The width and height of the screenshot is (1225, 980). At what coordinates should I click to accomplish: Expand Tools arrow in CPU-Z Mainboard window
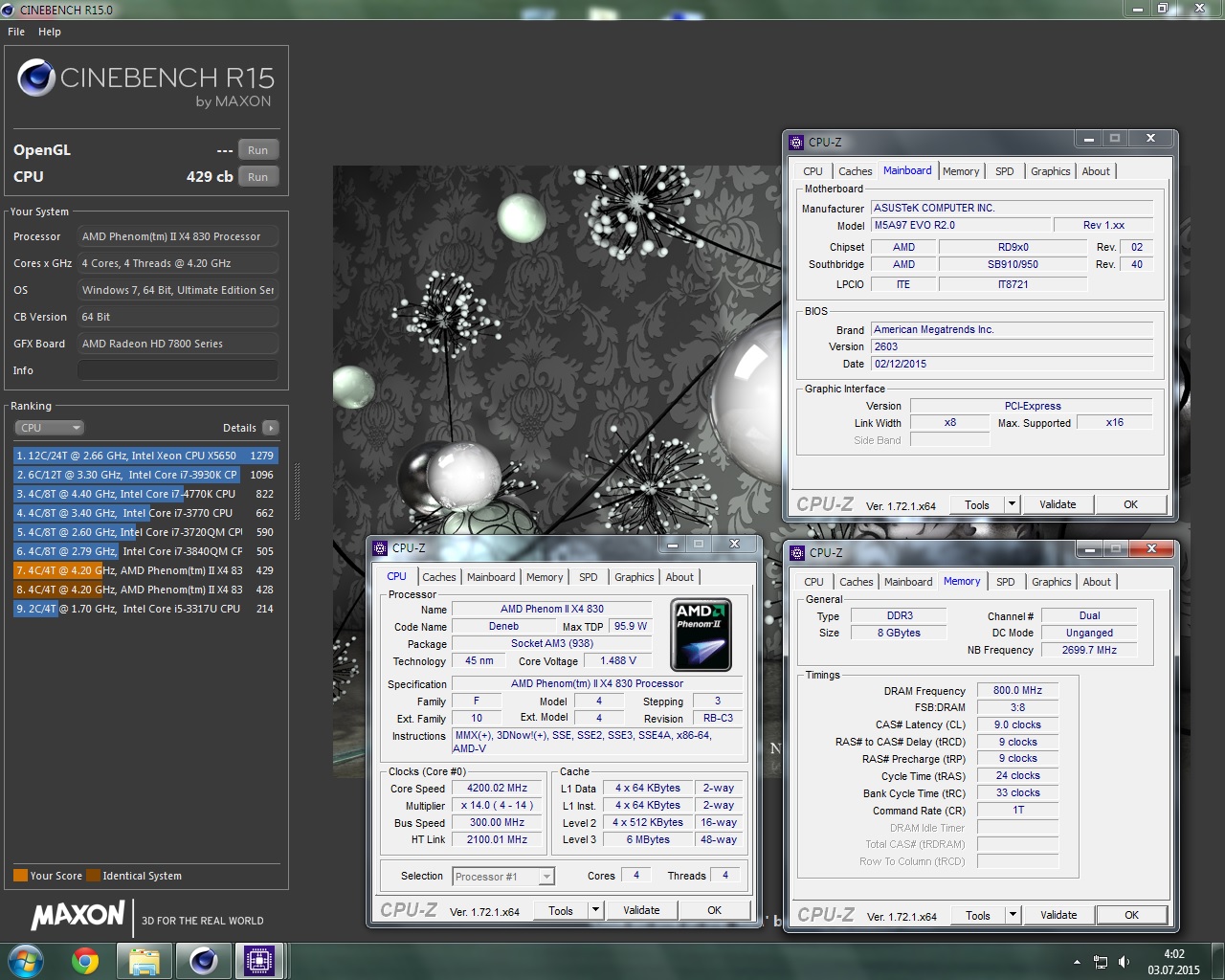coord(1012,504)
